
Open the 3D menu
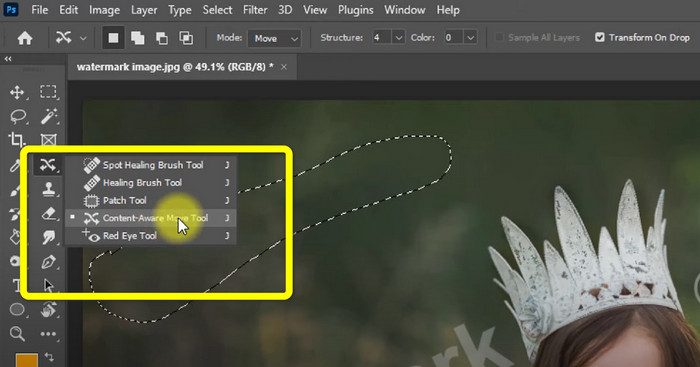click(285, 10)
